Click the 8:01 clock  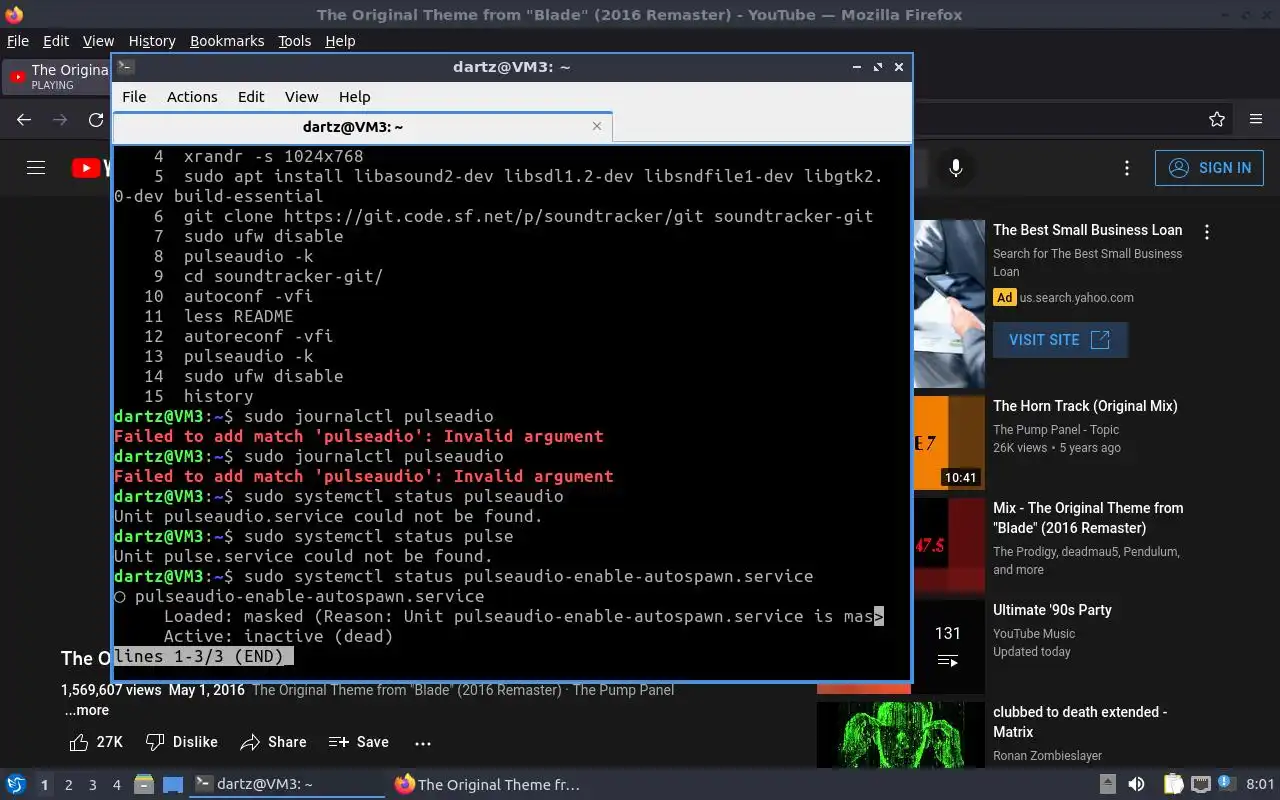(1261, 784)
